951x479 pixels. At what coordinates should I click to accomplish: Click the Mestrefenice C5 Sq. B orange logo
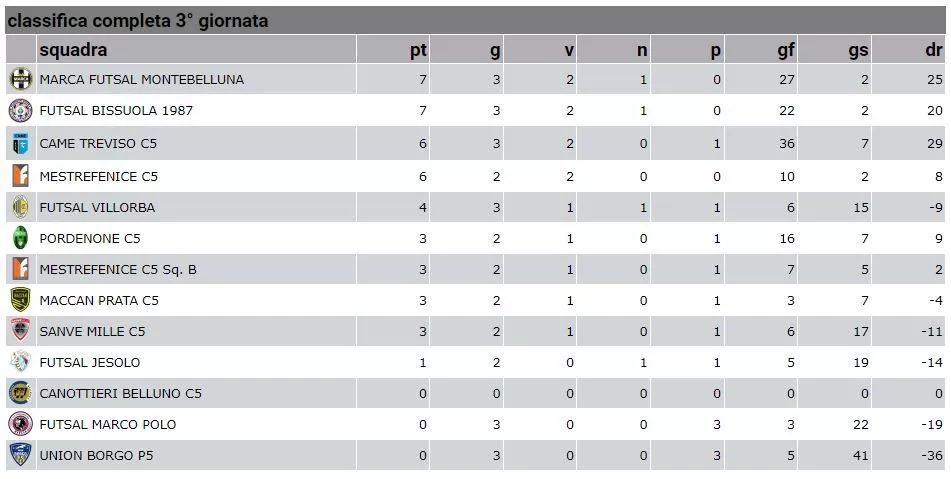pyautogui.click(x=21, y=269)
